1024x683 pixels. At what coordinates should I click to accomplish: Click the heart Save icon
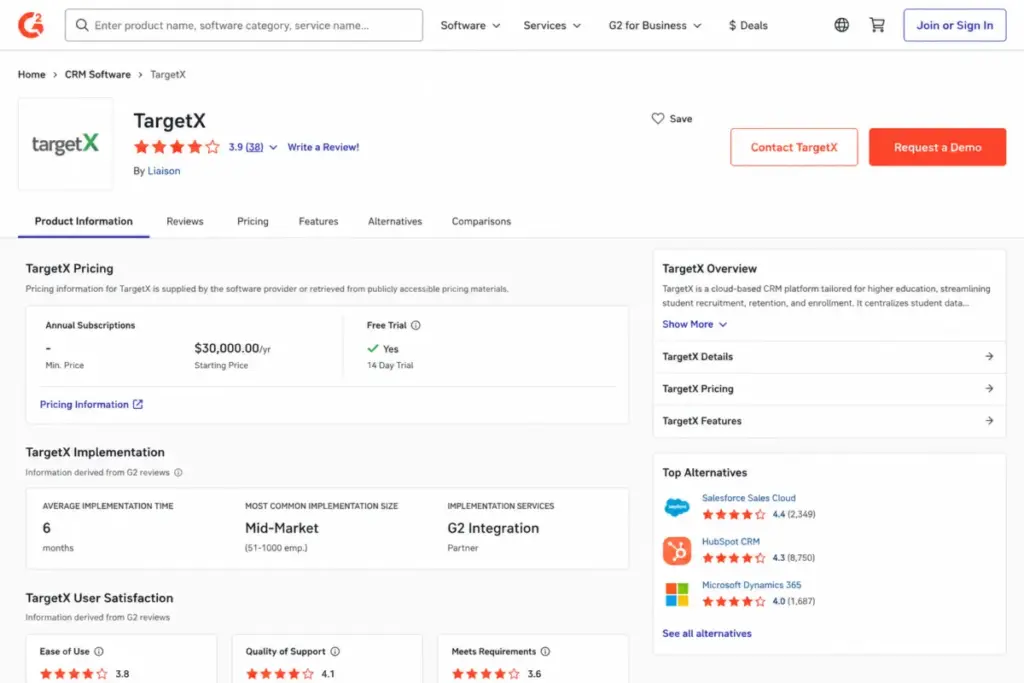click(x=658, y=118)
